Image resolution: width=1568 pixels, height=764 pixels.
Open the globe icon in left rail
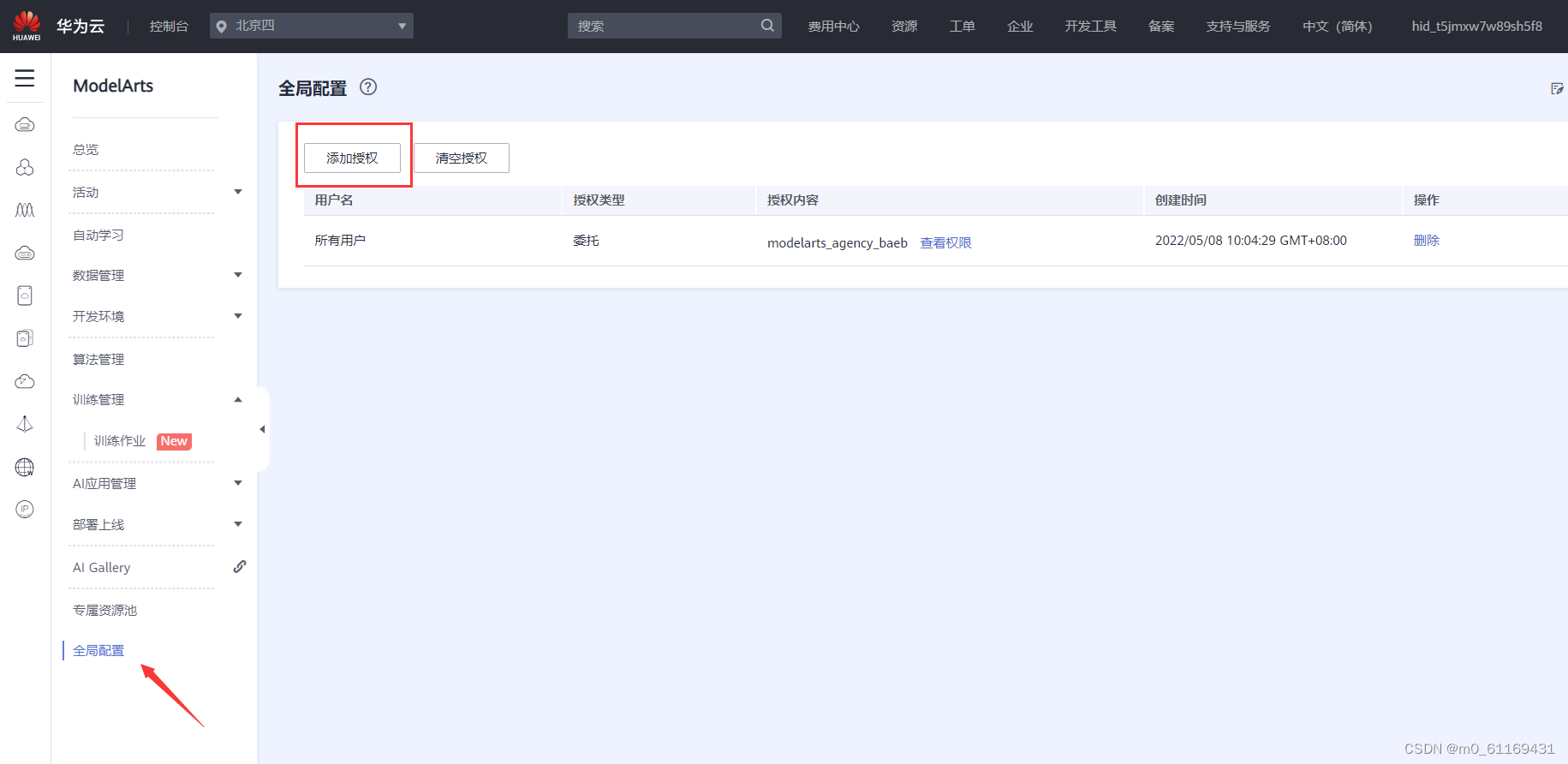[x=25, y=467]
